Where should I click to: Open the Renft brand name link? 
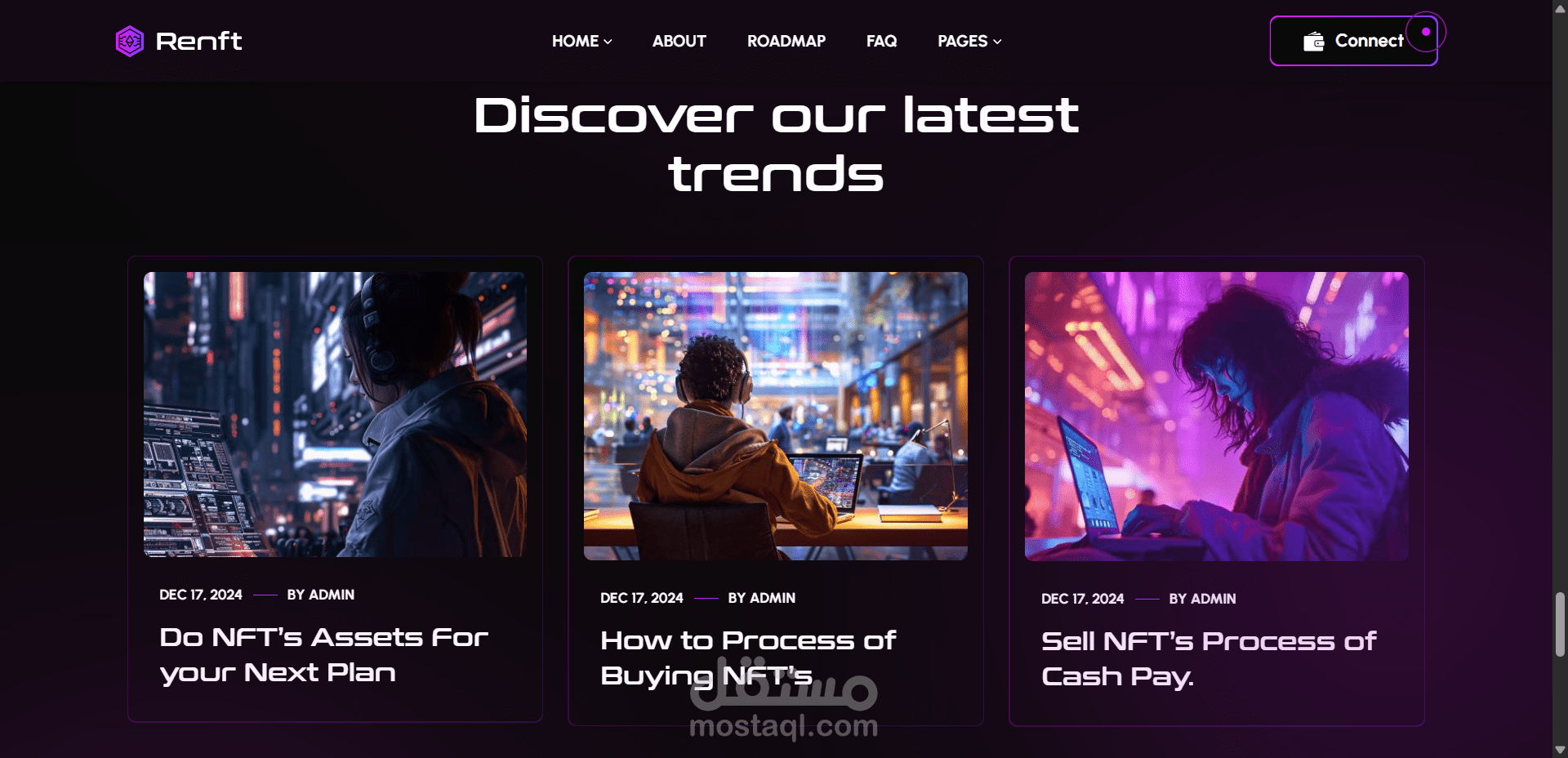point(198,41)
